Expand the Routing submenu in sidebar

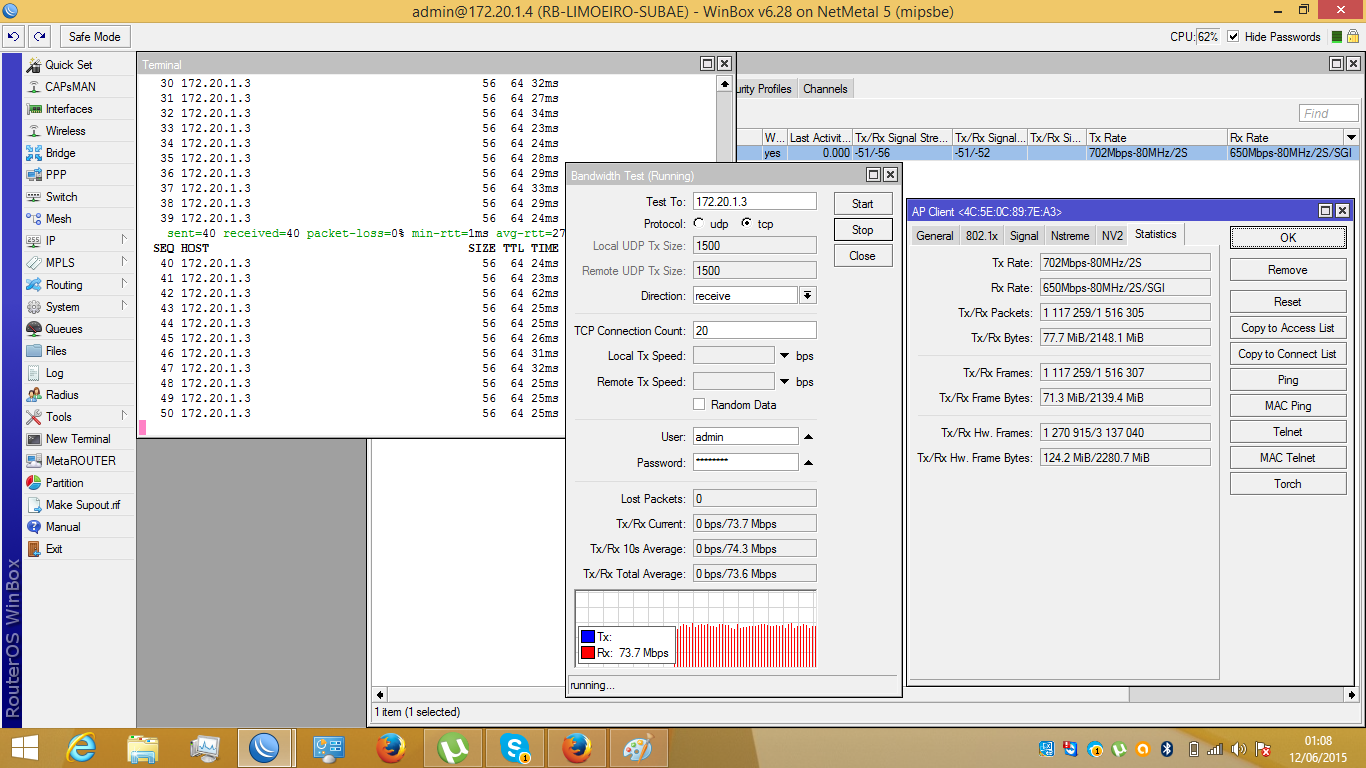click(x=64, y=285)
